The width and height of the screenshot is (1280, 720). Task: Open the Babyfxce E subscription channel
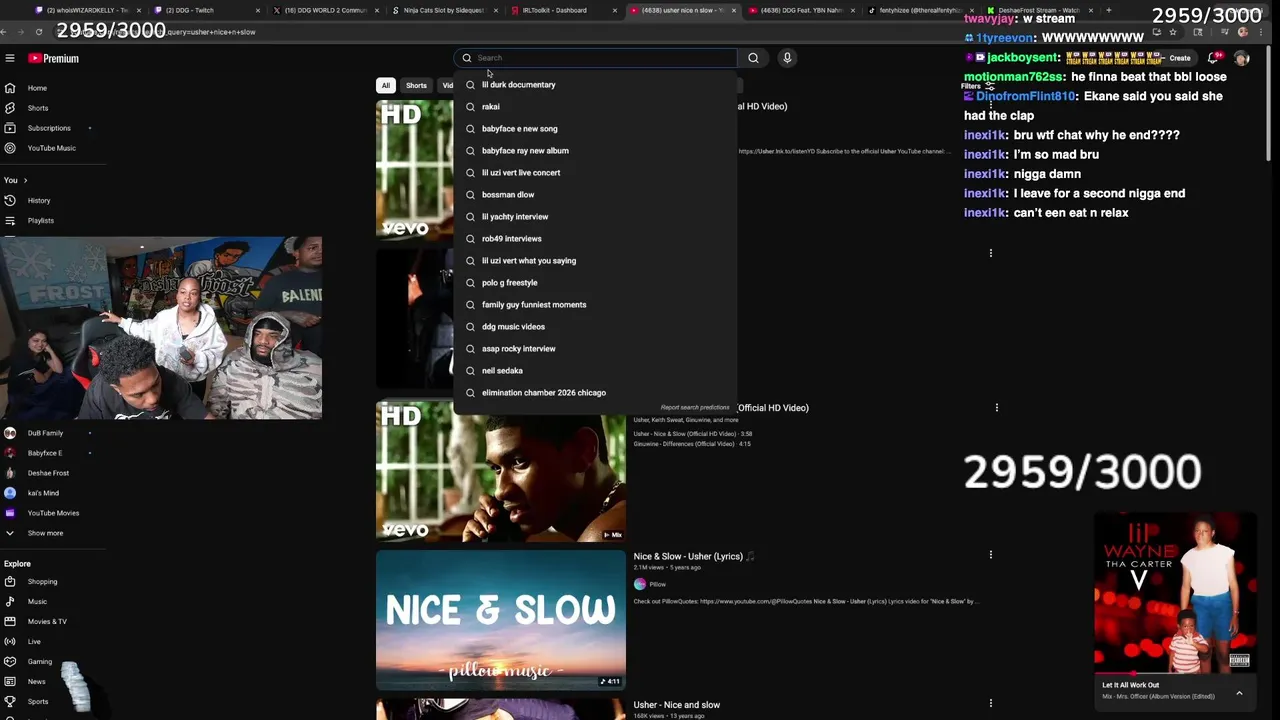(45, 453)
